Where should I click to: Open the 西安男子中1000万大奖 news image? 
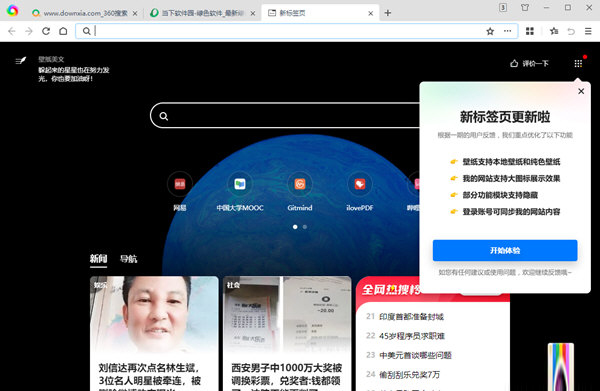click(287, 315)
